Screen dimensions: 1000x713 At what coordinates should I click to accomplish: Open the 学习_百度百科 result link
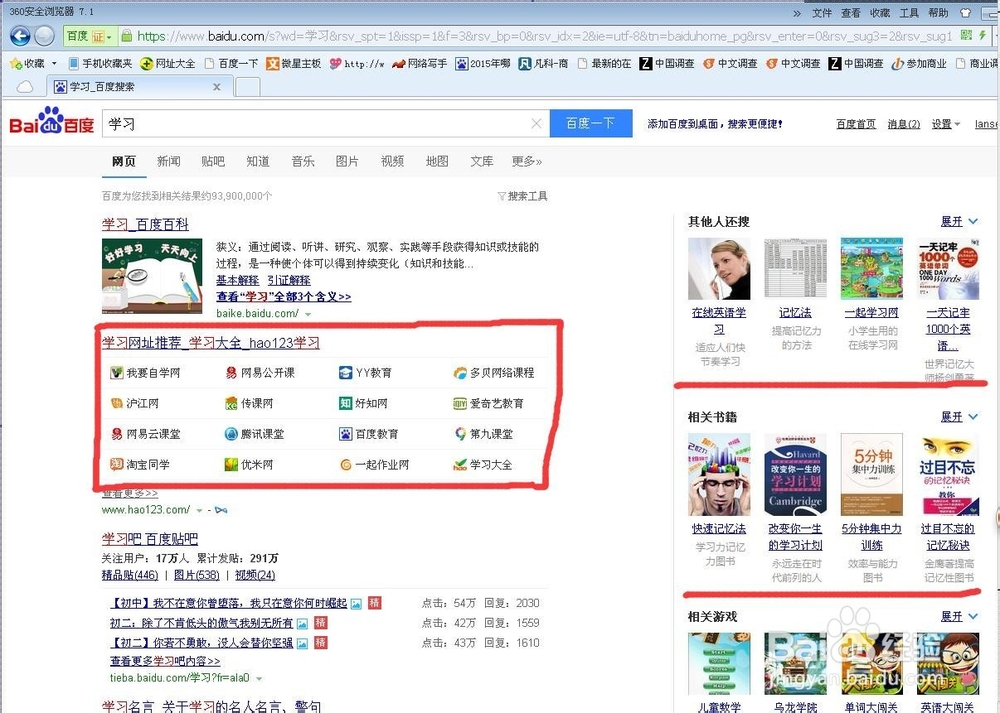(145, 224)
